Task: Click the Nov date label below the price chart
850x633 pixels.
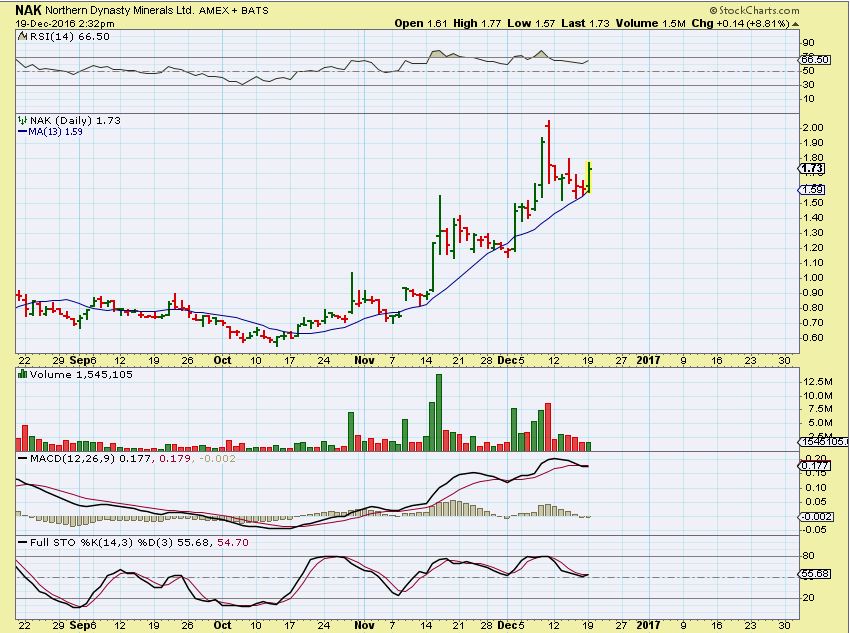Action: (x=364, y=360)
